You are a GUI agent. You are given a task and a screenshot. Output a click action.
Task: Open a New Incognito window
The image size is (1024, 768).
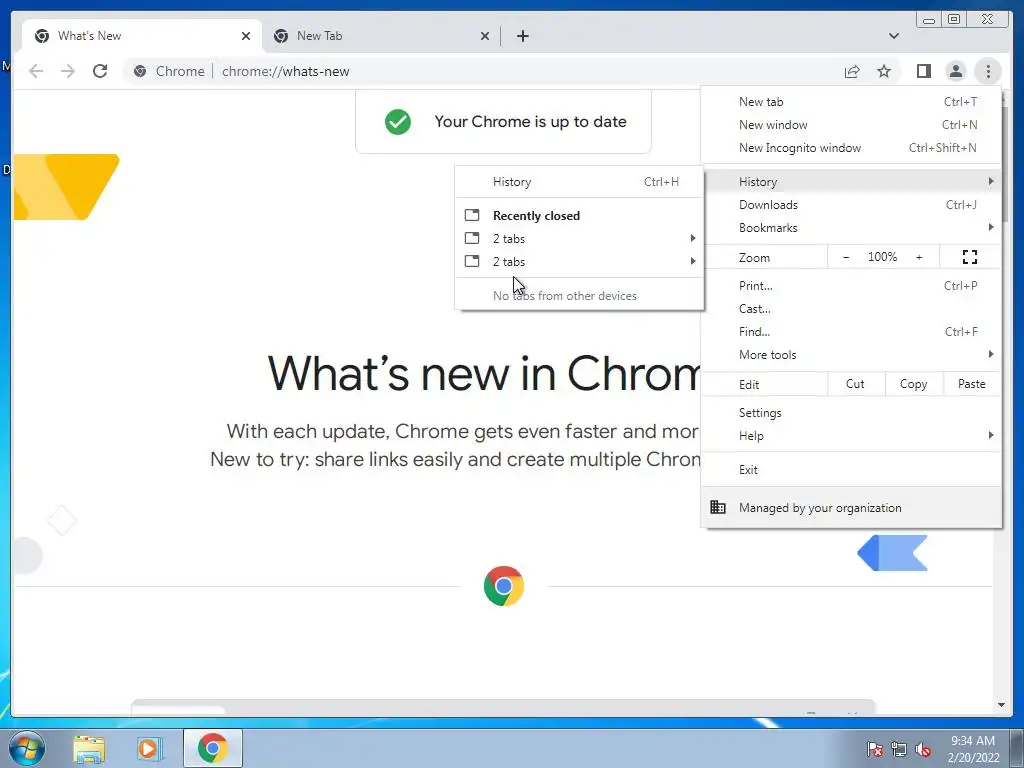pyautogui.click(x=852, y=148)
